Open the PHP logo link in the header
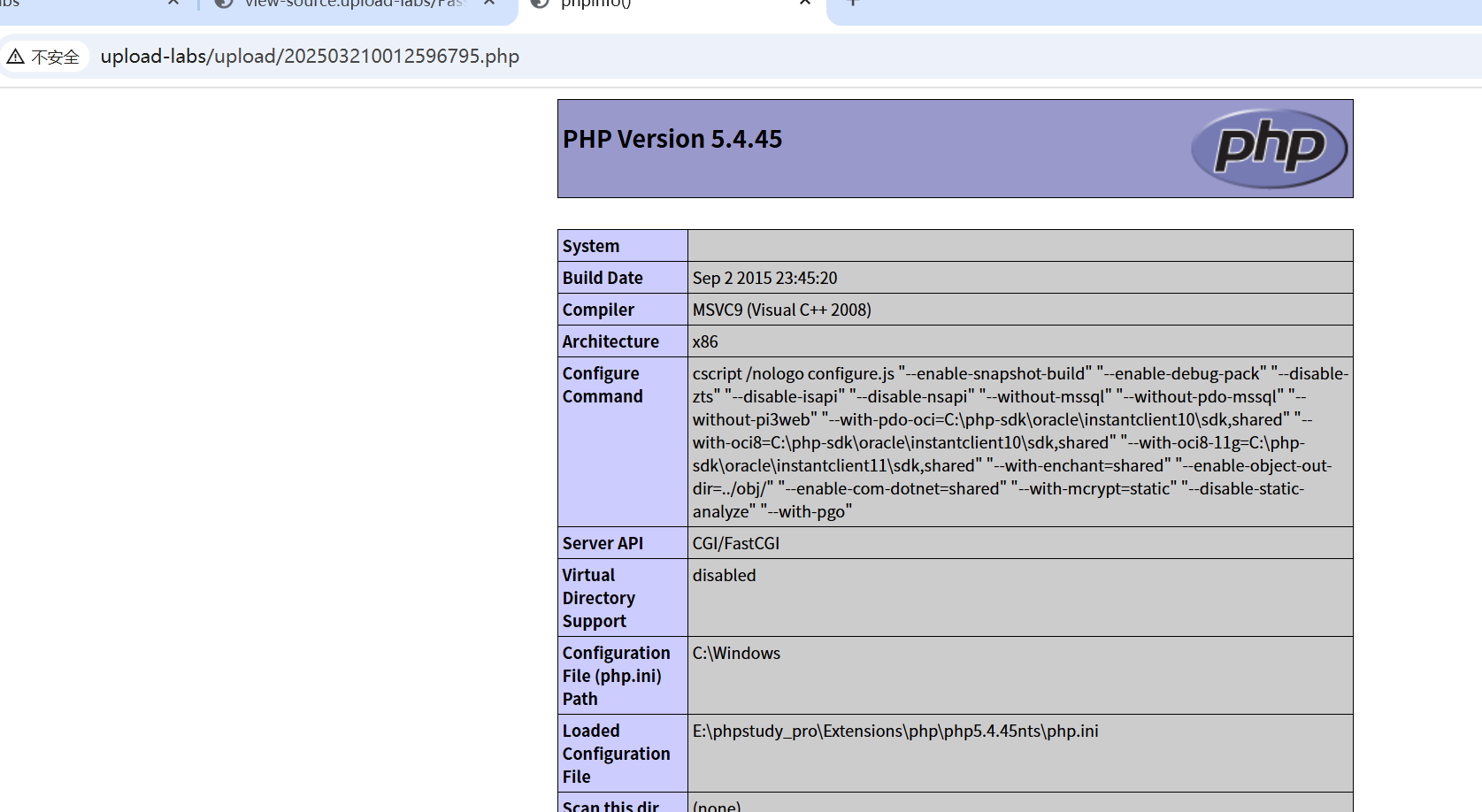 1269,148
